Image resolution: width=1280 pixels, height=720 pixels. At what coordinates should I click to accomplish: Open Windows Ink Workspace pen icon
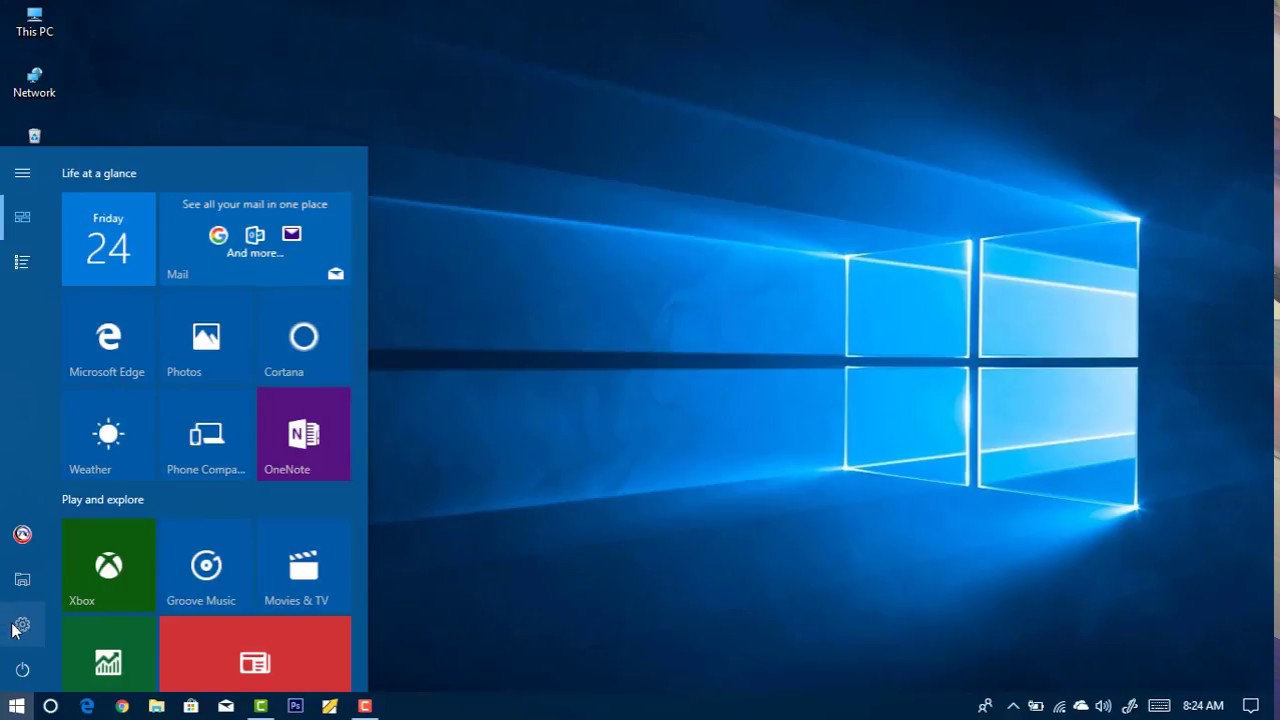pyautogui.click(x=1130, y=706)
